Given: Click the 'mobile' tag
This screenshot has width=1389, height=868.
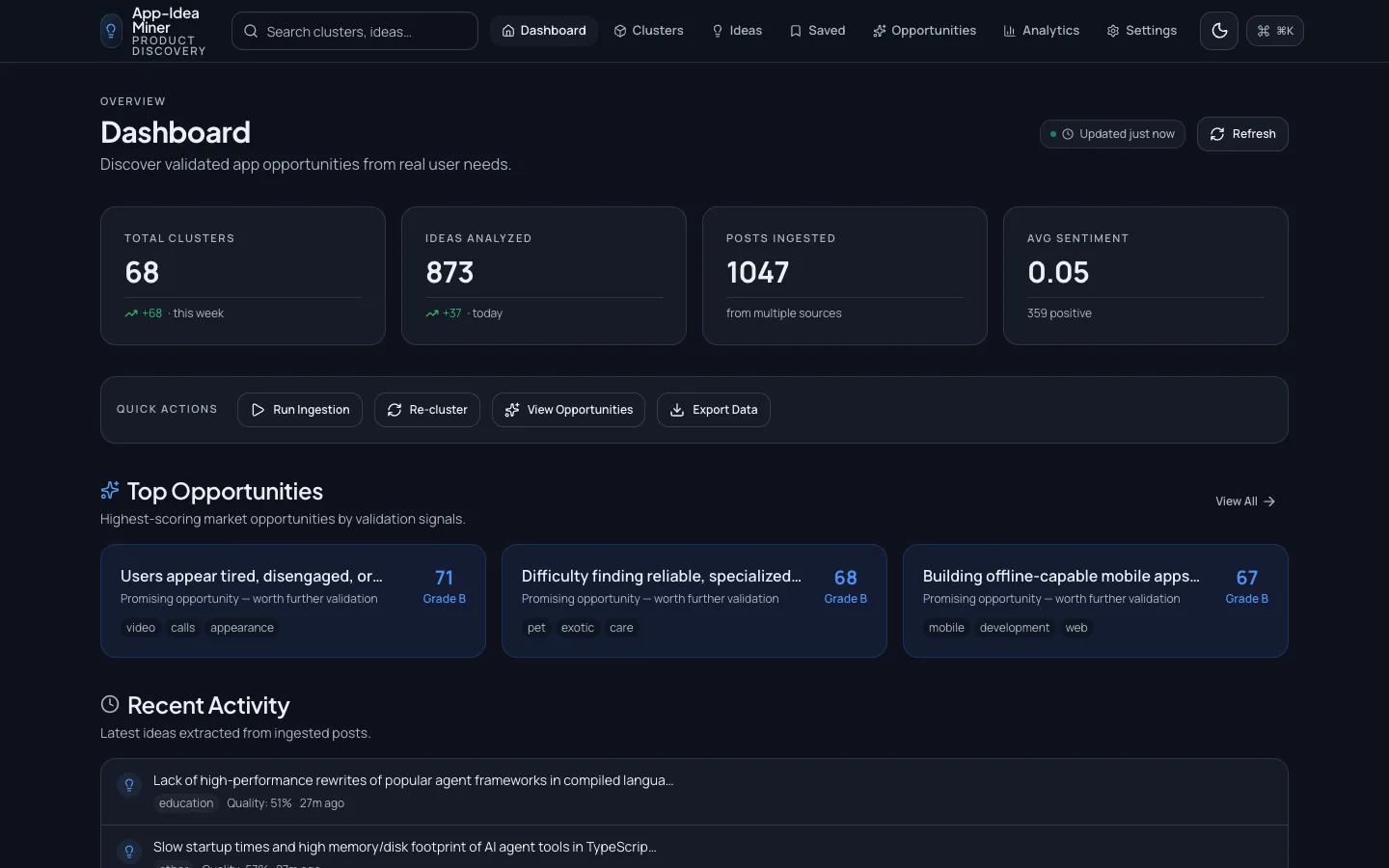Looking at the screenshot, I should pyautogui.click(x=946, y=628).
